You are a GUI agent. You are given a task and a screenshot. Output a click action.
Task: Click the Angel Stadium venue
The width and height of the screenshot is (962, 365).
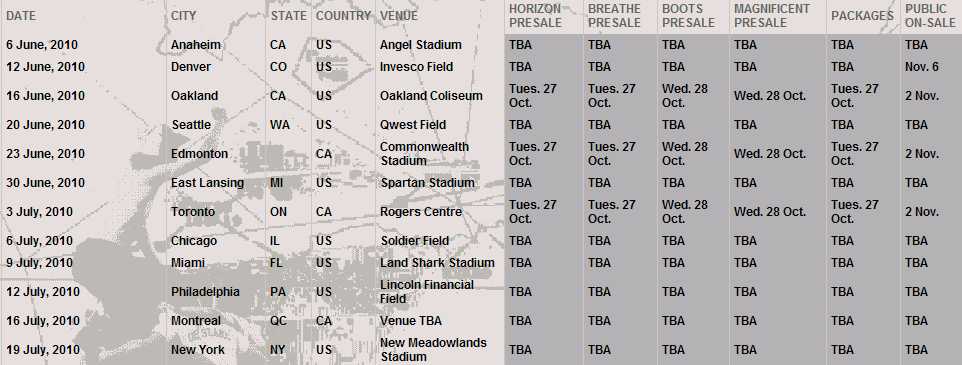coord(421,45)
